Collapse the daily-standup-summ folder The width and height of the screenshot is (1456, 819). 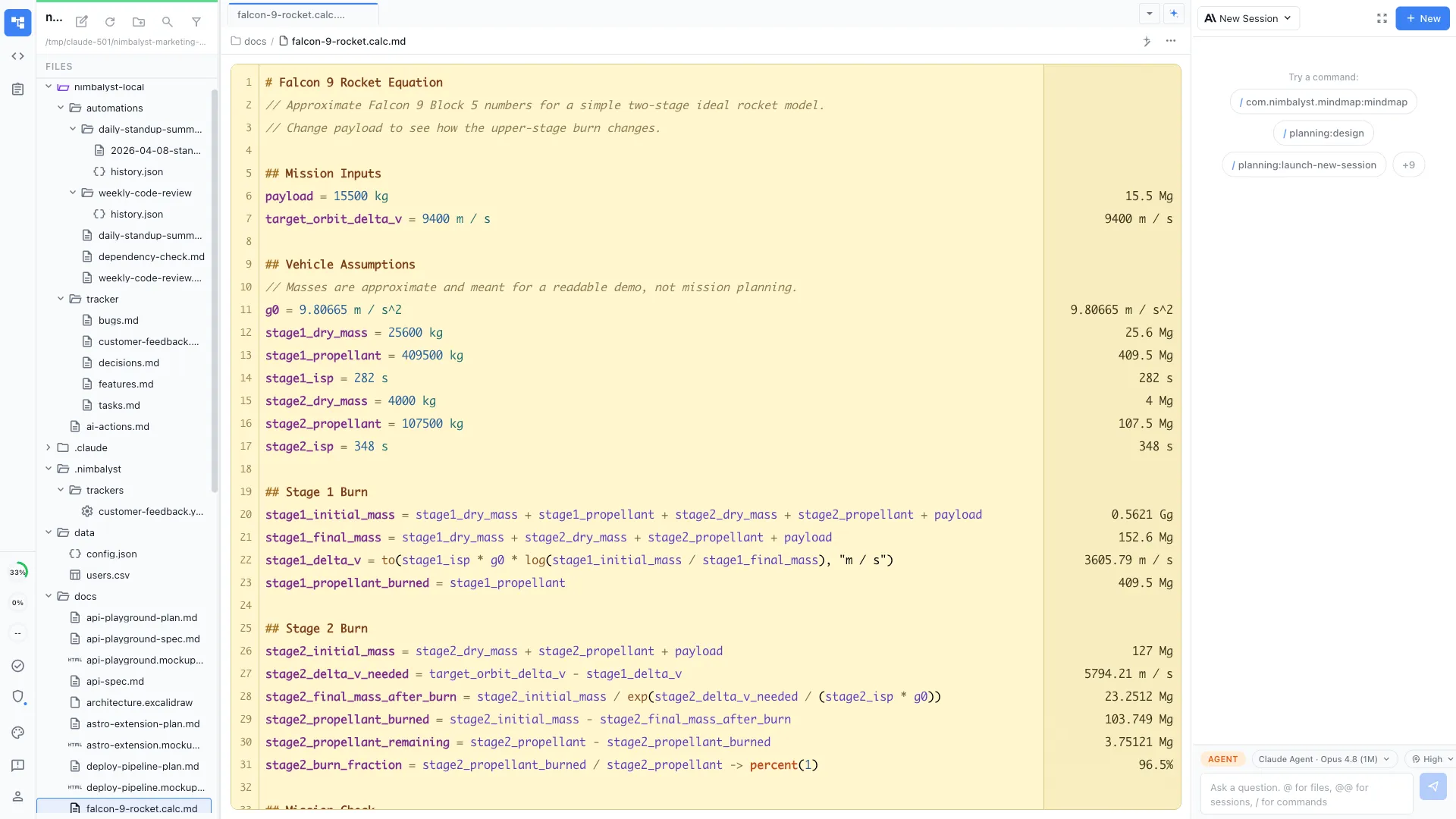tap(73, 129)
